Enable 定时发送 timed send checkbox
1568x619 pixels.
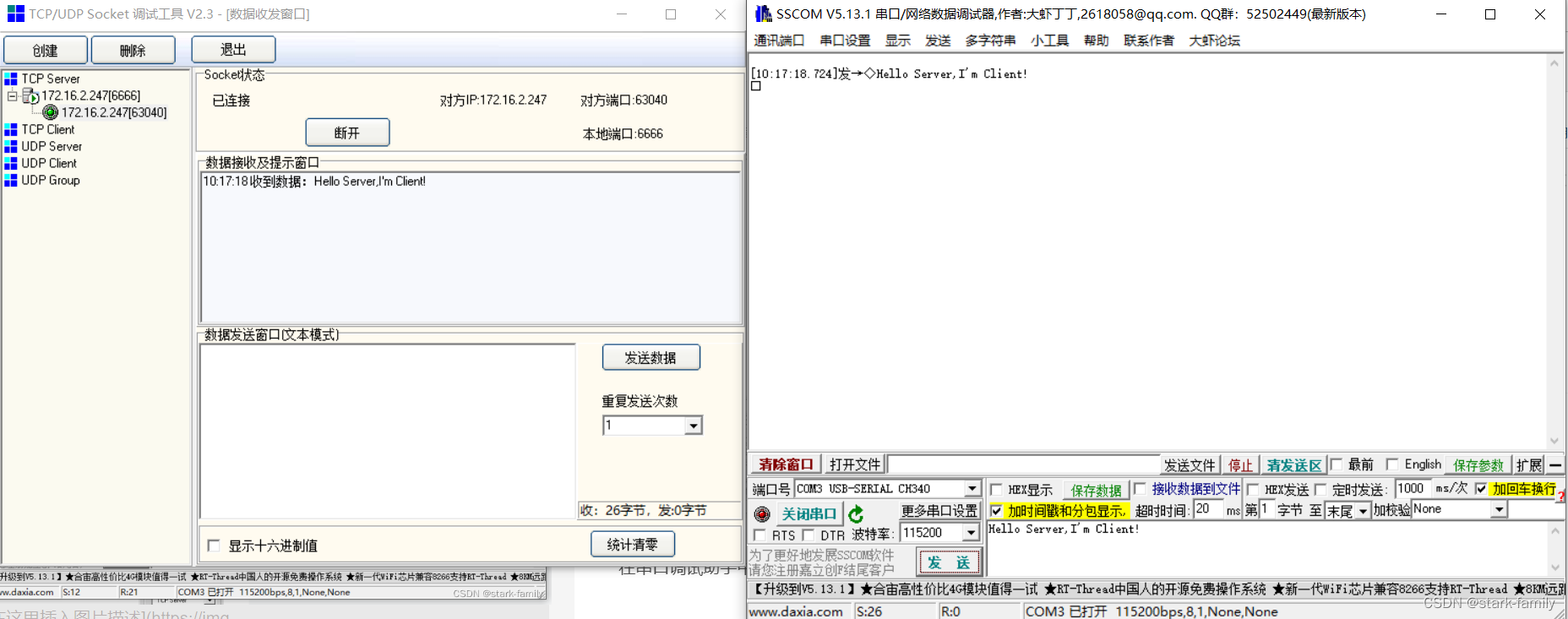1320,489
